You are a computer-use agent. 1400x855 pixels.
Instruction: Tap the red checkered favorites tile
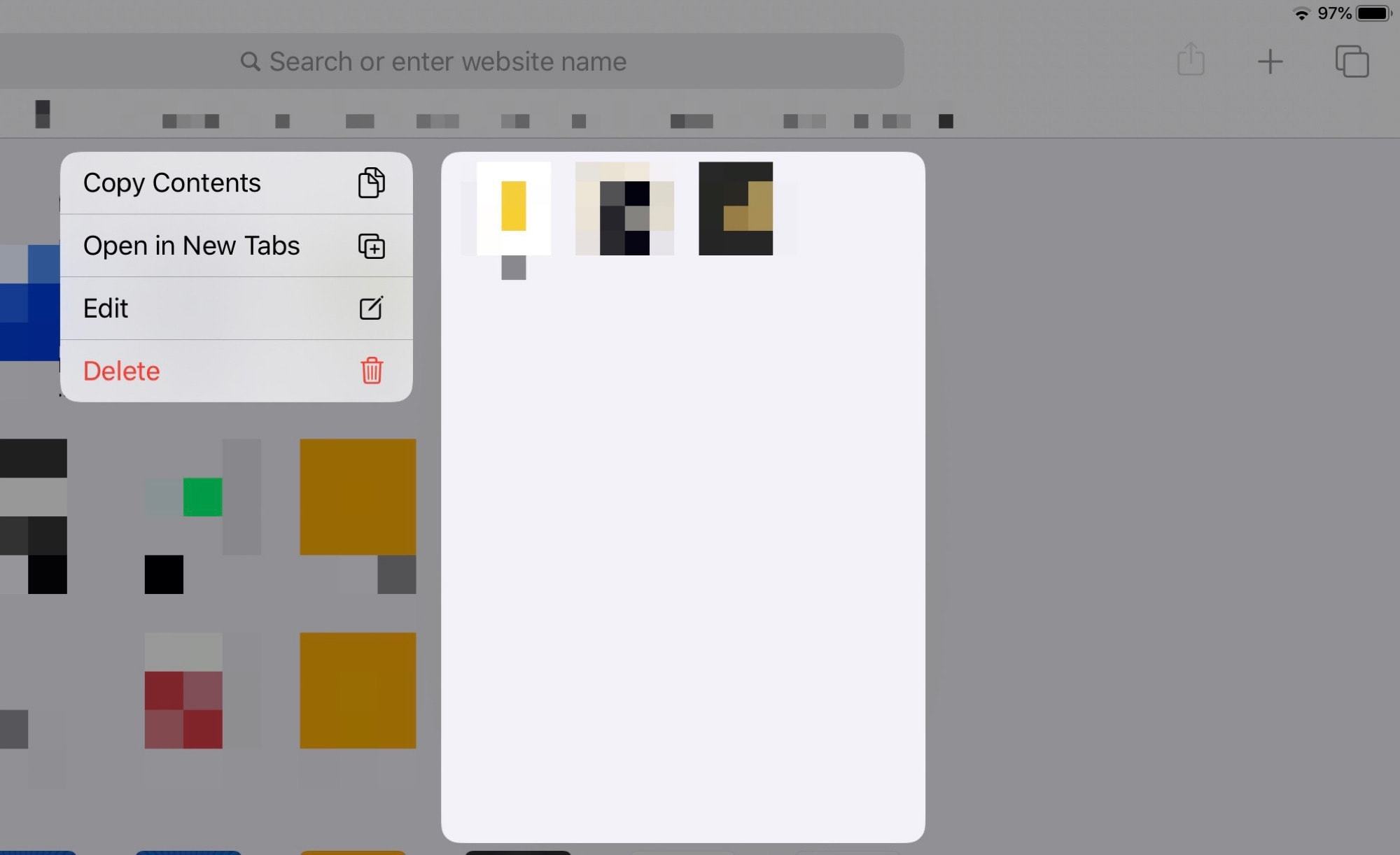pos(183,709)
